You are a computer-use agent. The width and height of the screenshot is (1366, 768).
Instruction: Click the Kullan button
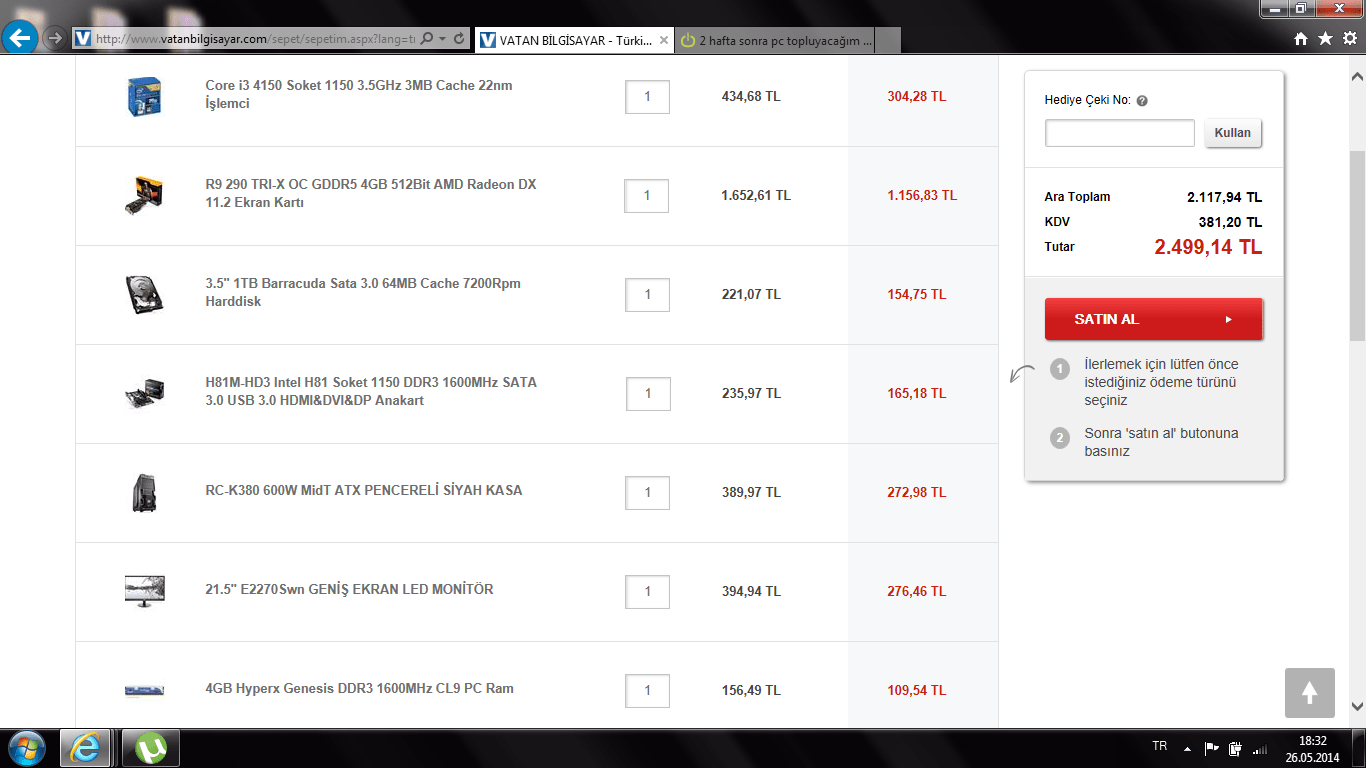tap(1233, 133)
